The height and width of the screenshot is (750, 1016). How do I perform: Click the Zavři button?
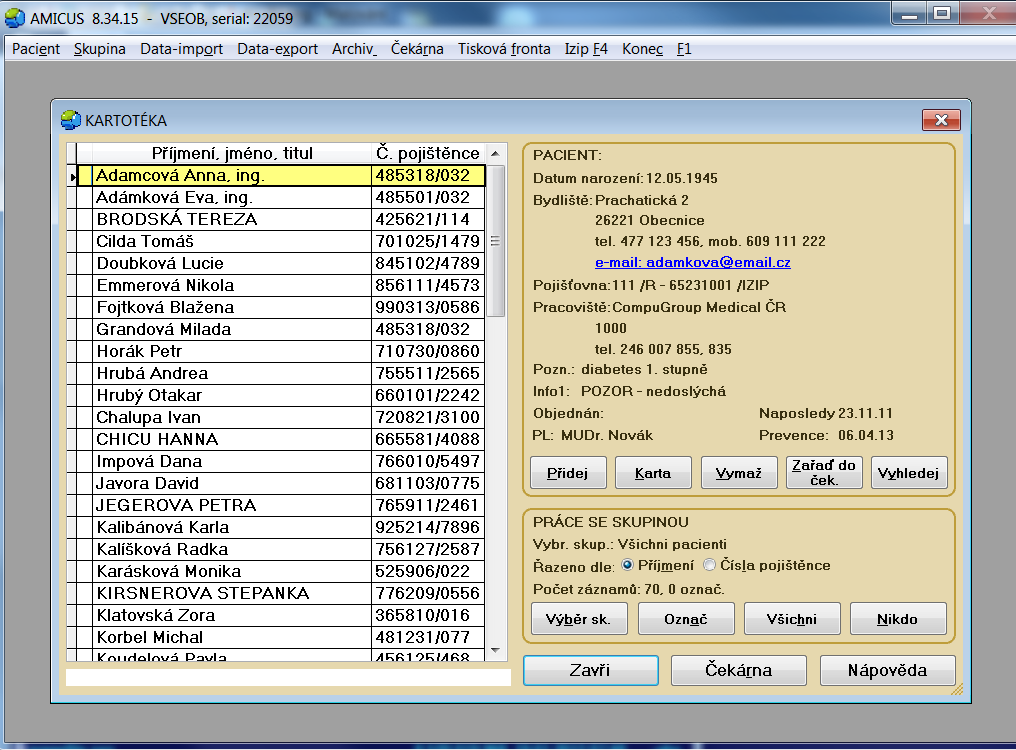point(590,670)
